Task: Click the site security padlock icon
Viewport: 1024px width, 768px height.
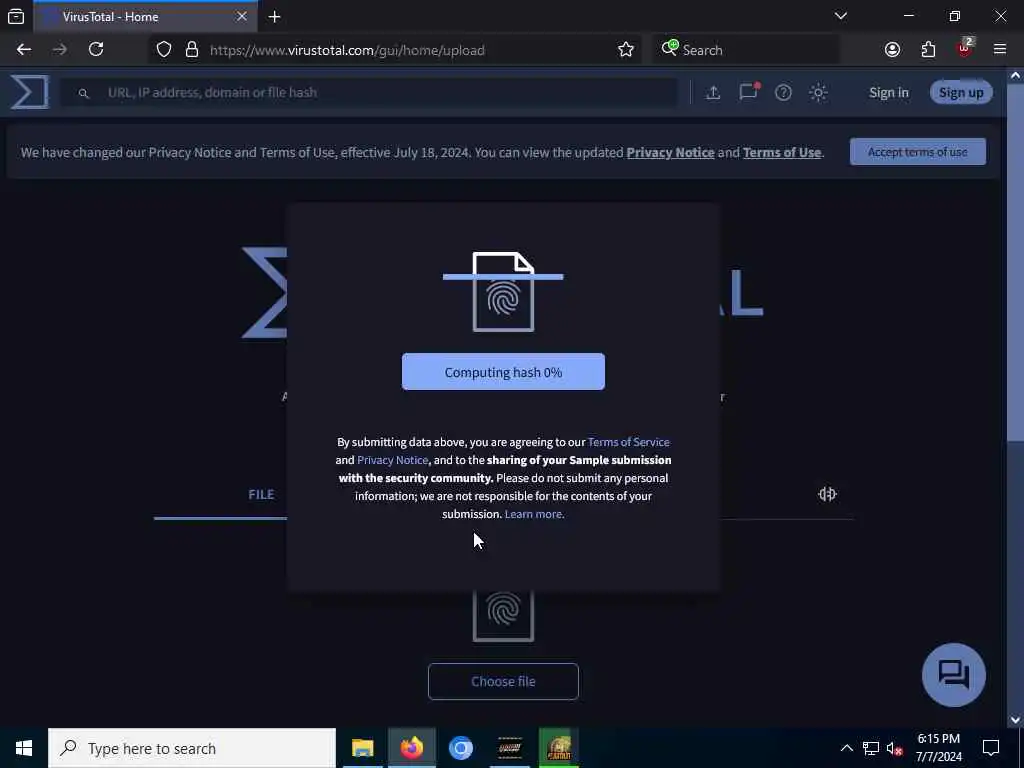Action: (191, 50)
